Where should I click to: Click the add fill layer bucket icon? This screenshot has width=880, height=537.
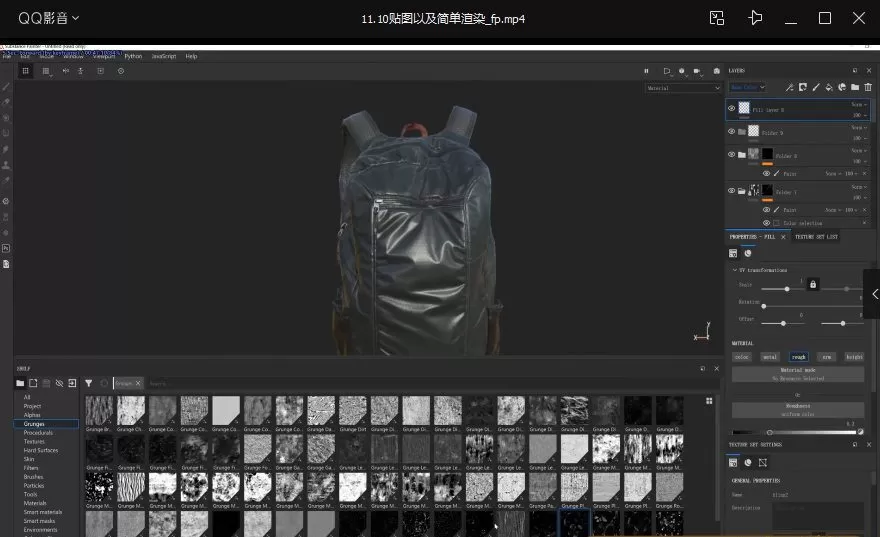829,87
